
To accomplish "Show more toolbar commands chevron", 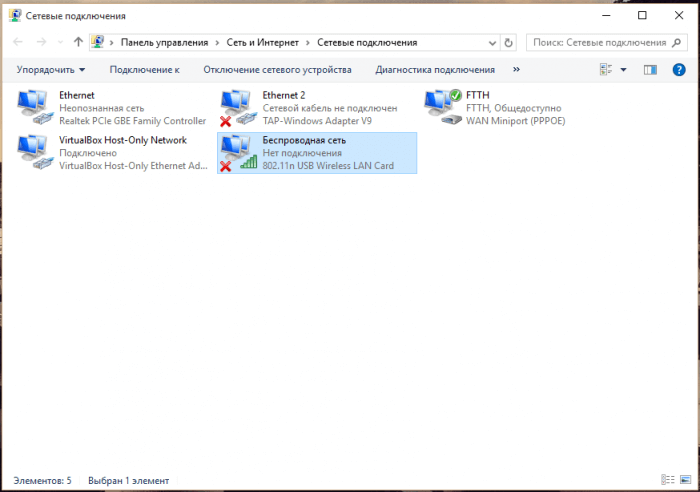I will 516,70.
